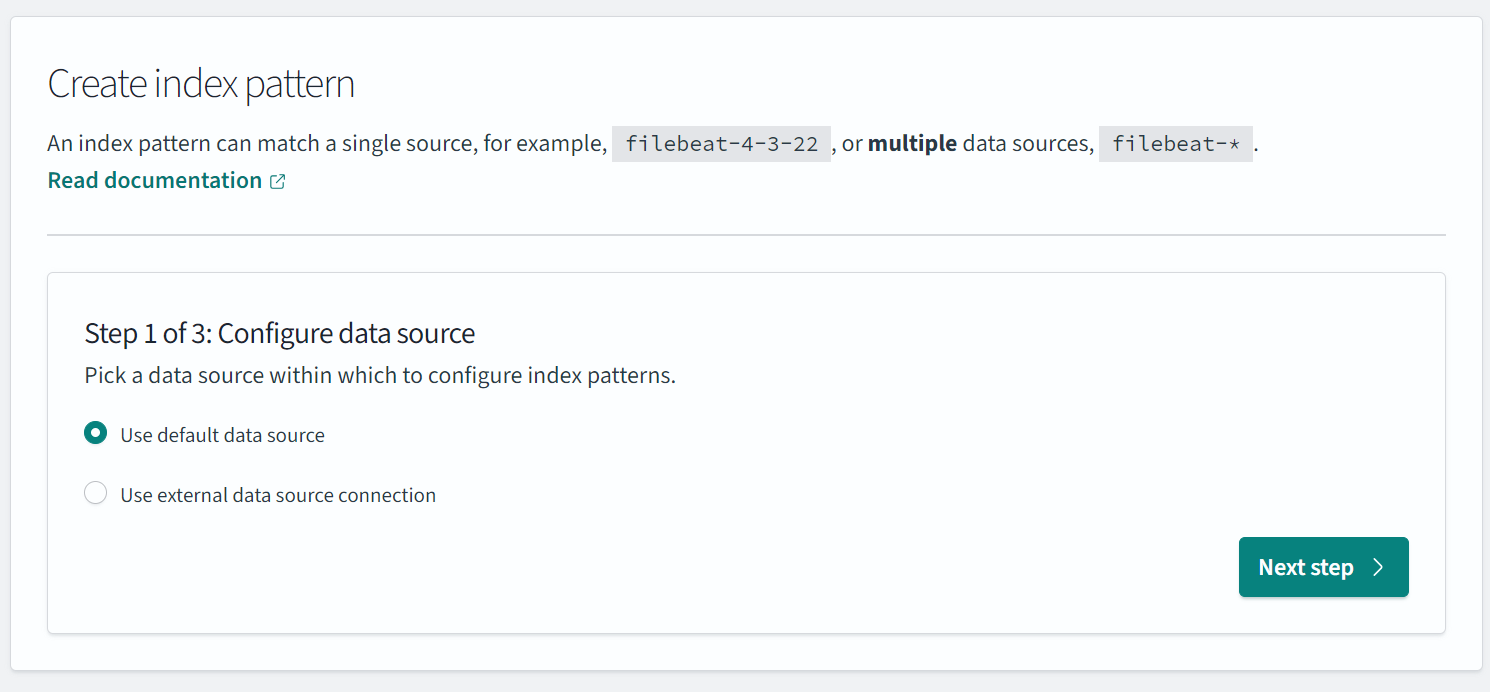Open the Read documentation link
This screenshot has width=1490, height=692.
click(154, 181)
